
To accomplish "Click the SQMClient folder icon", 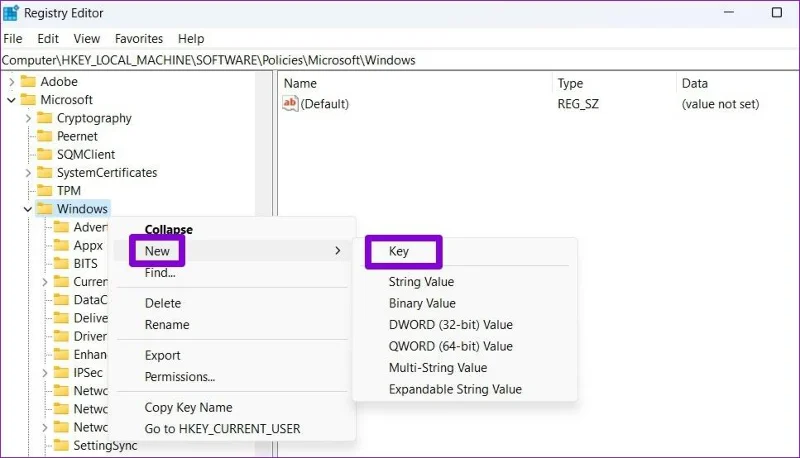I will coord(44,154).
